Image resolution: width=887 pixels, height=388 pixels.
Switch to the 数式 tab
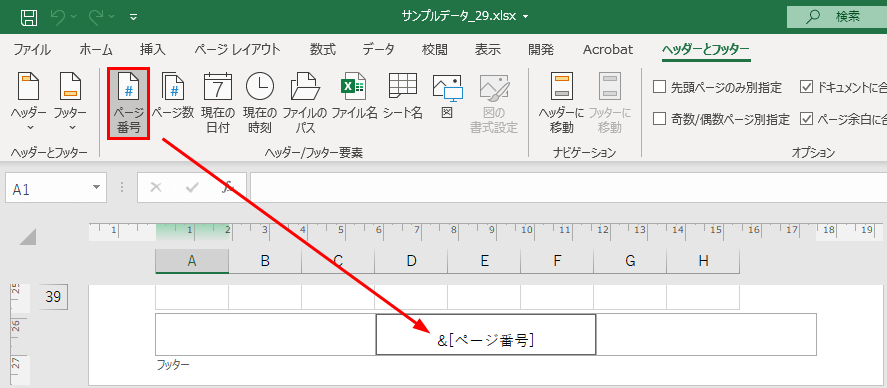(x=322, y=50)
